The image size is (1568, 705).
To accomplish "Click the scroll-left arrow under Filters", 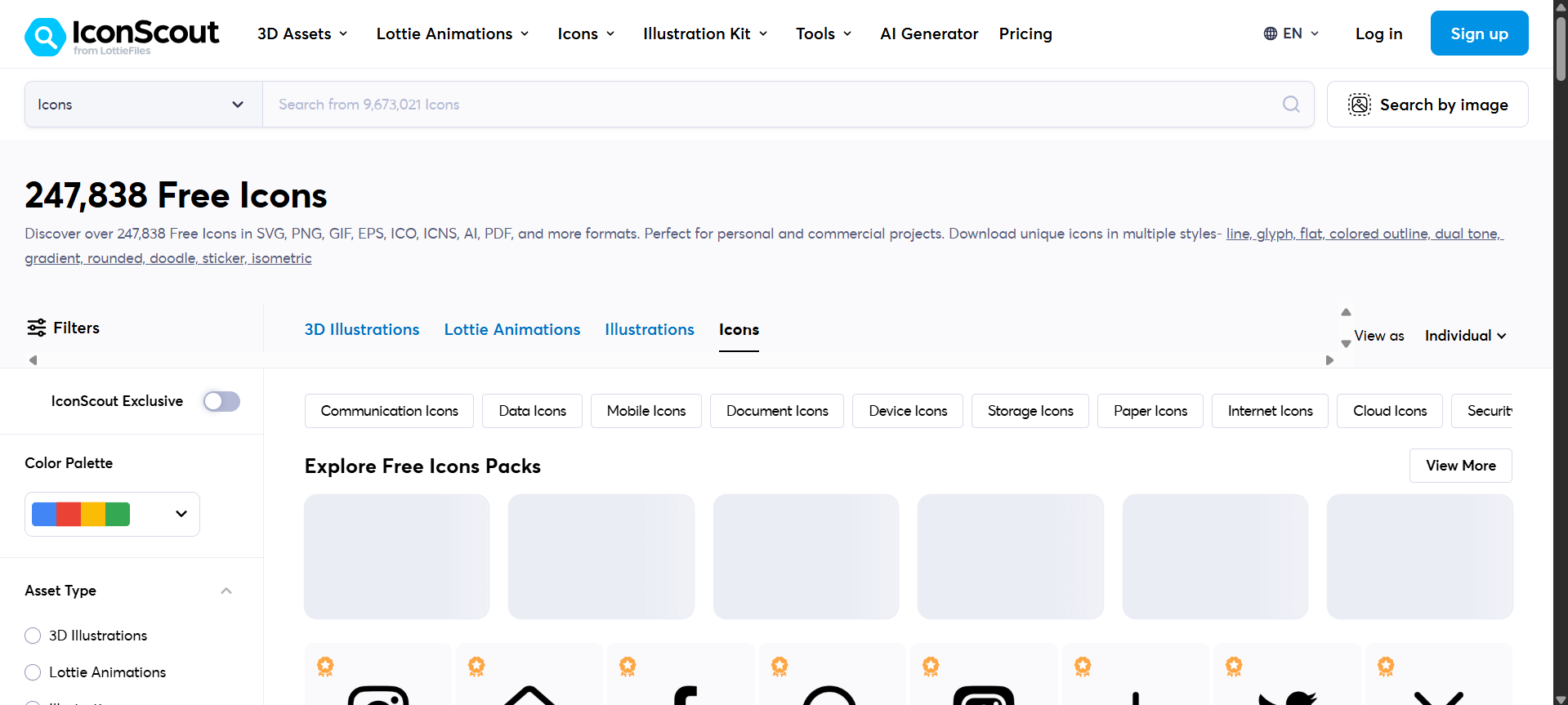I will point(33,360).
